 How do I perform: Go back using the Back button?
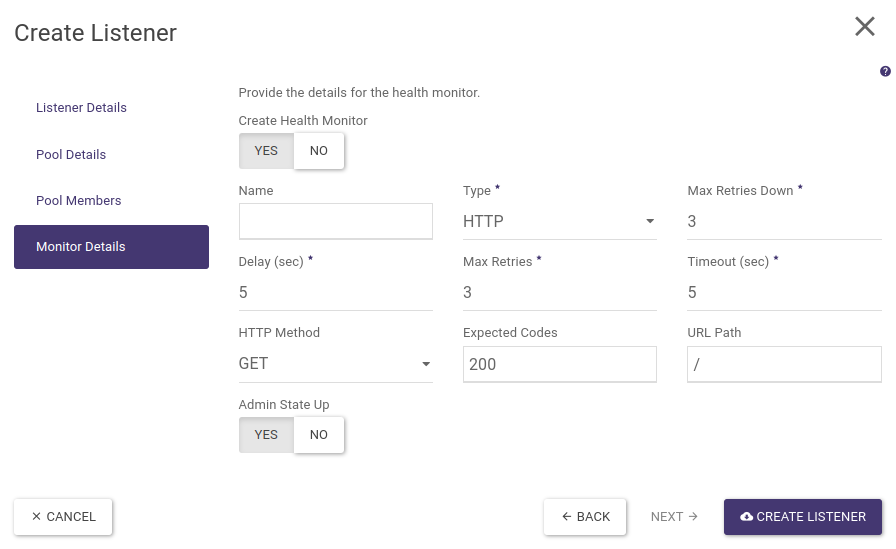pyautogui.click(x=585, y=517)
